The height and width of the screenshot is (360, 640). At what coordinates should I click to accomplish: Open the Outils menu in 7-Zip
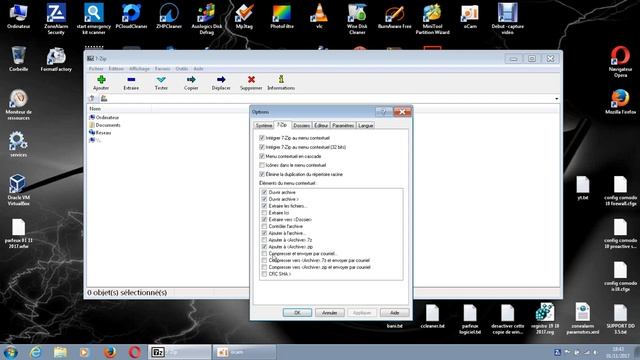point(182,69)
